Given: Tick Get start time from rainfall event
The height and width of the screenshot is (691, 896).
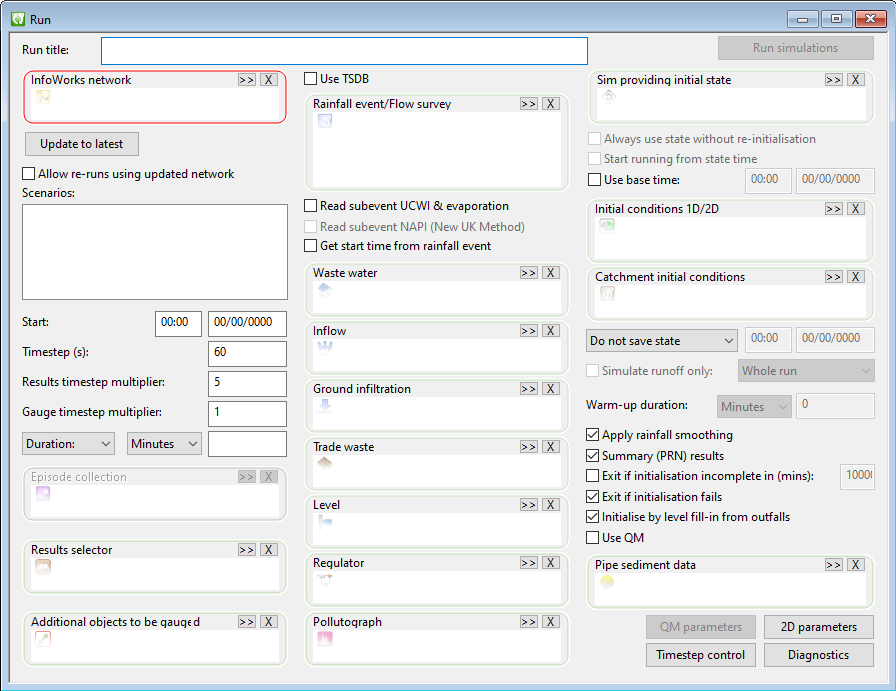Looking at the screenshot, I should click(310, 246).
